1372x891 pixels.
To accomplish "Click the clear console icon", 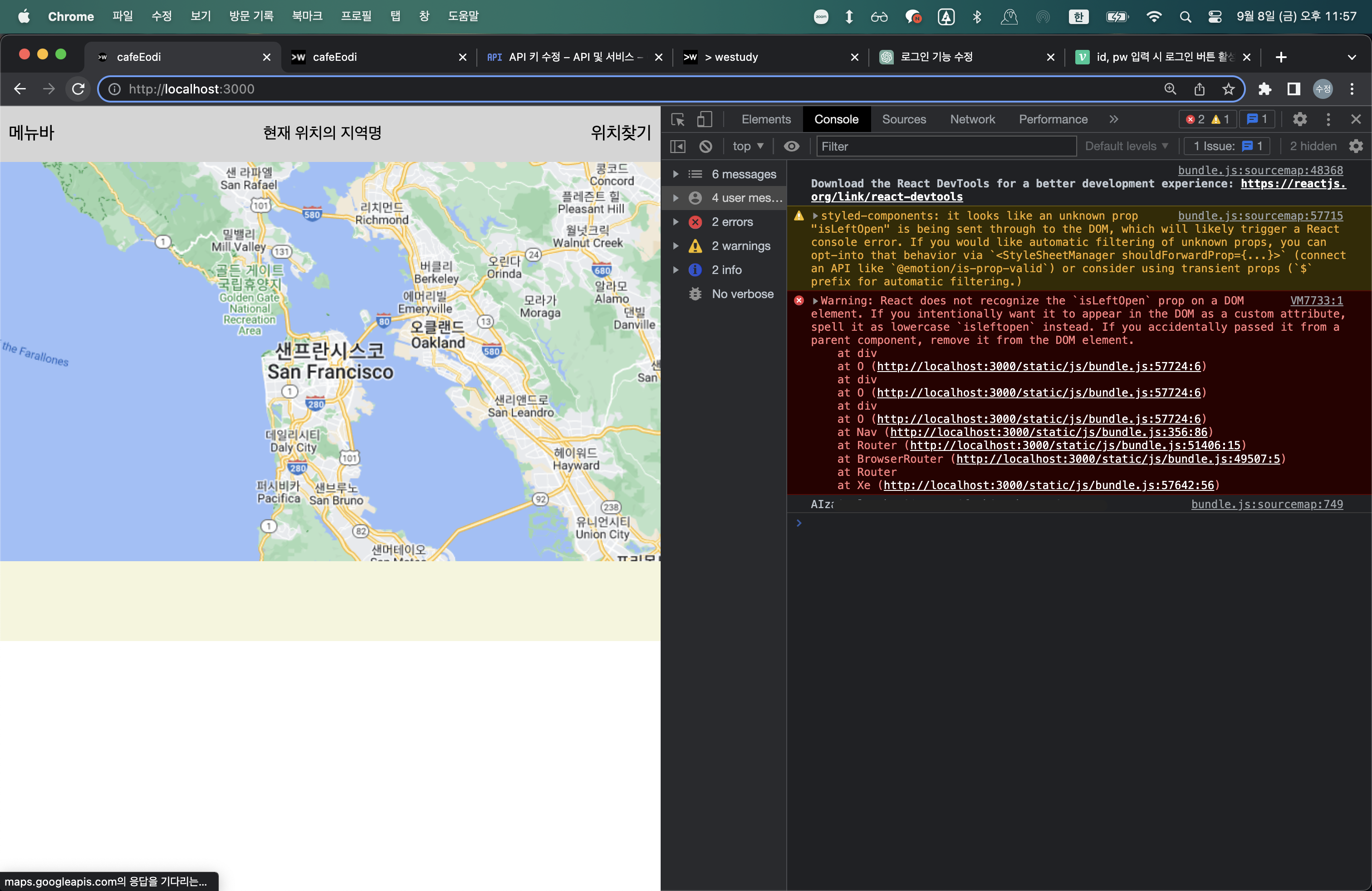I will click(706, 147).
